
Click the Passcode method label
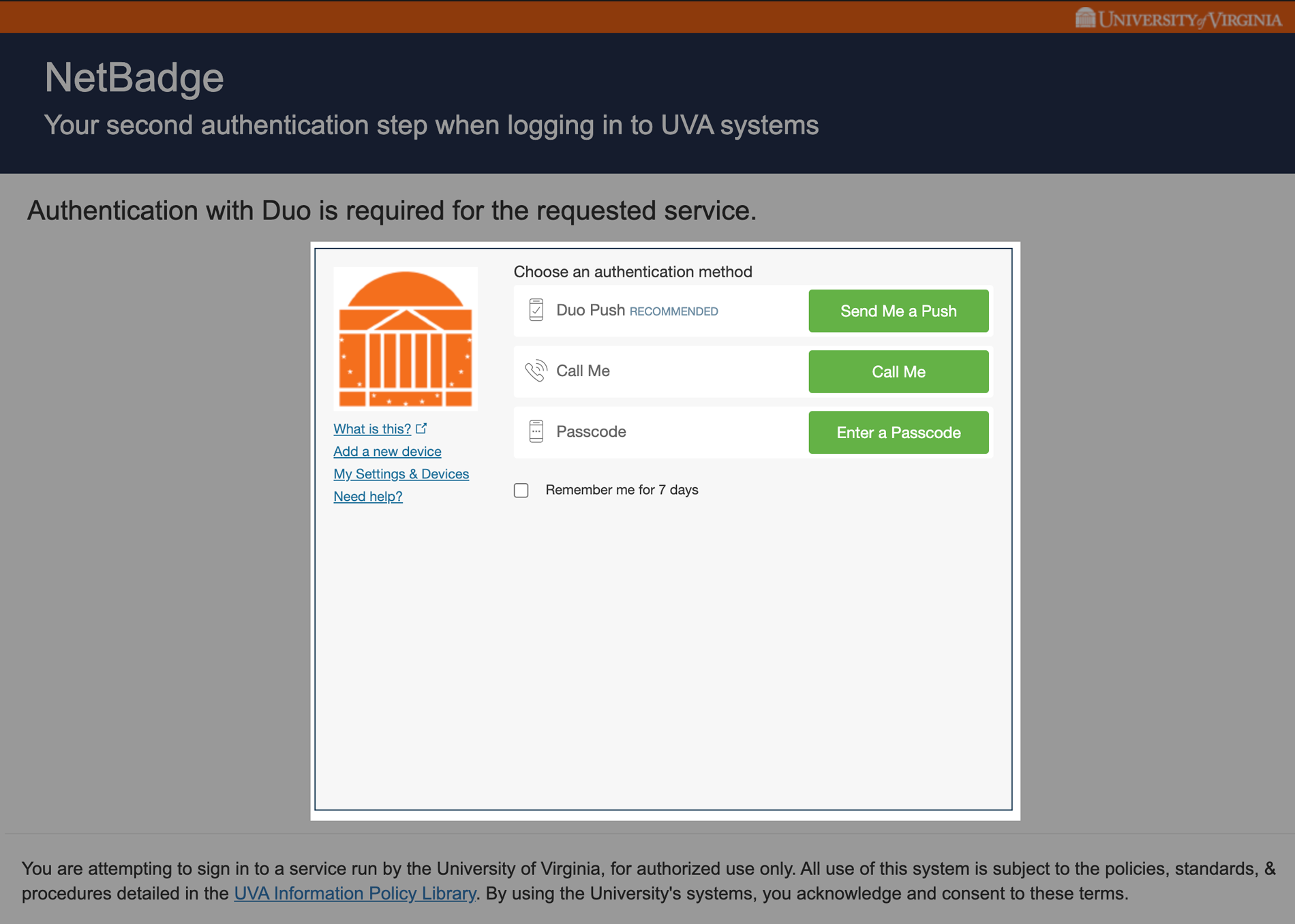(x=591, y=431)
